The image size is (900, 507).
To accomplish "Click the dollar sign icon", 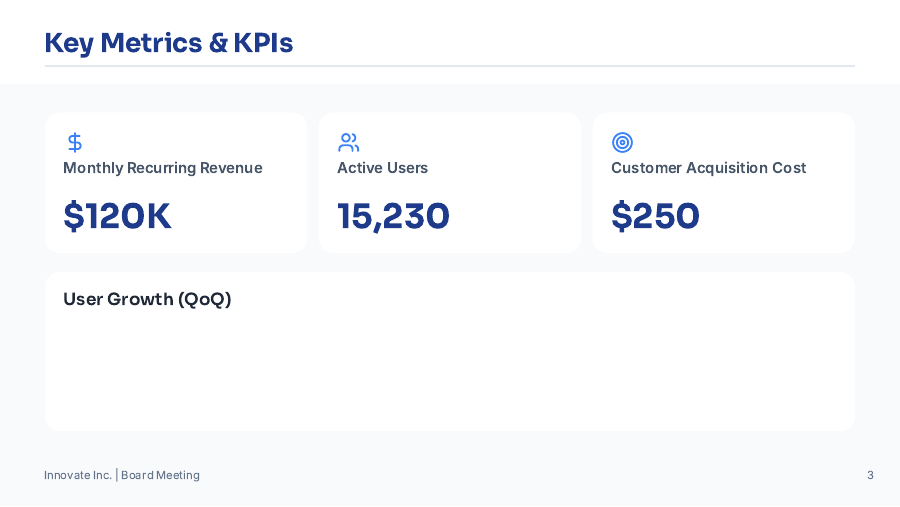I will 74,143.
